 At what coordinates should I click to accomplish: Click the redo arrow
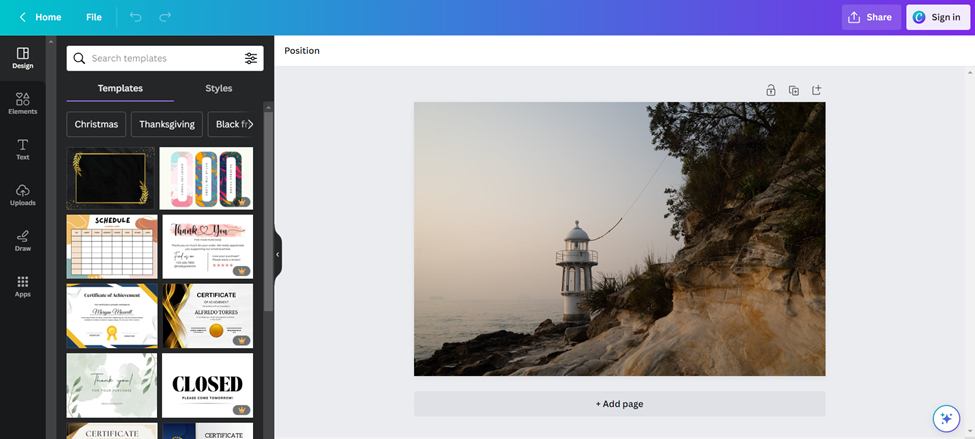(x=165, y=17)
